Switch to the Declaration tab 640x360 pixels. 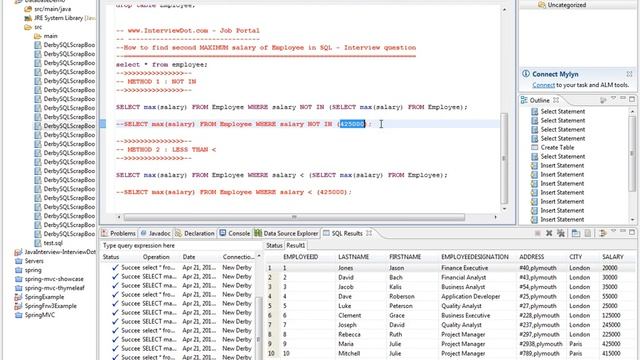pyautogui.click(x=195, y=233)
